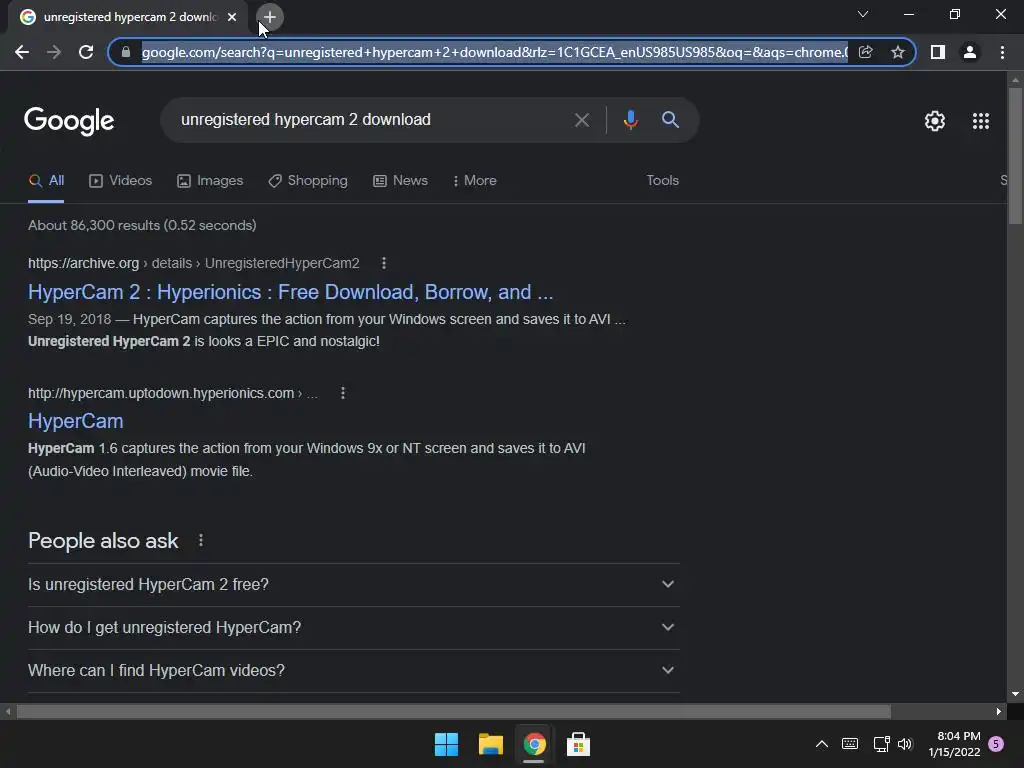1024x768 pixels.
Task: Open archive.org result options menu
Action: point(383,263)
